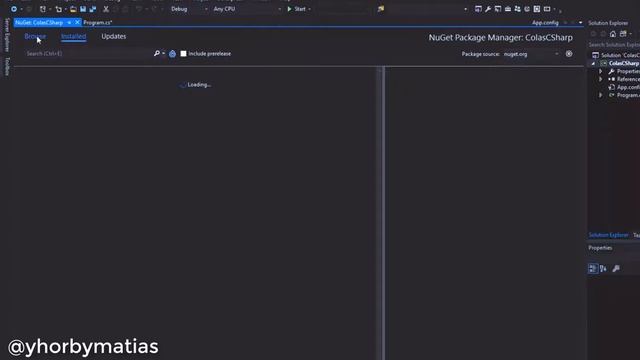Click the save all icon
This screenshot has height=360, width=640.
point(93,9)
